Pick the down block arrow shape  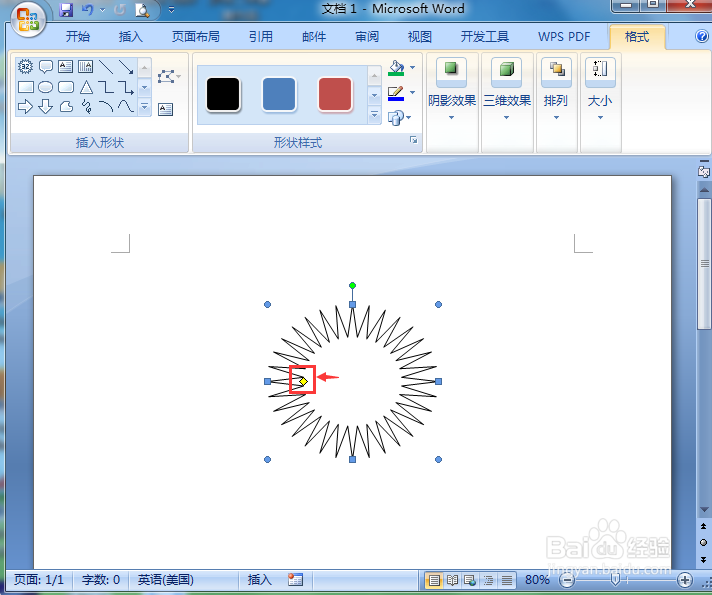click(45, 107)
